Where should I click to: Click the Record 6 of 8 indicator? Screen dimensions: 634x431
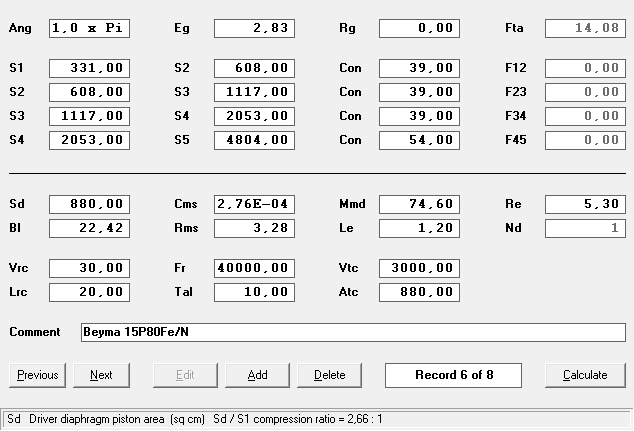point(453,375)
